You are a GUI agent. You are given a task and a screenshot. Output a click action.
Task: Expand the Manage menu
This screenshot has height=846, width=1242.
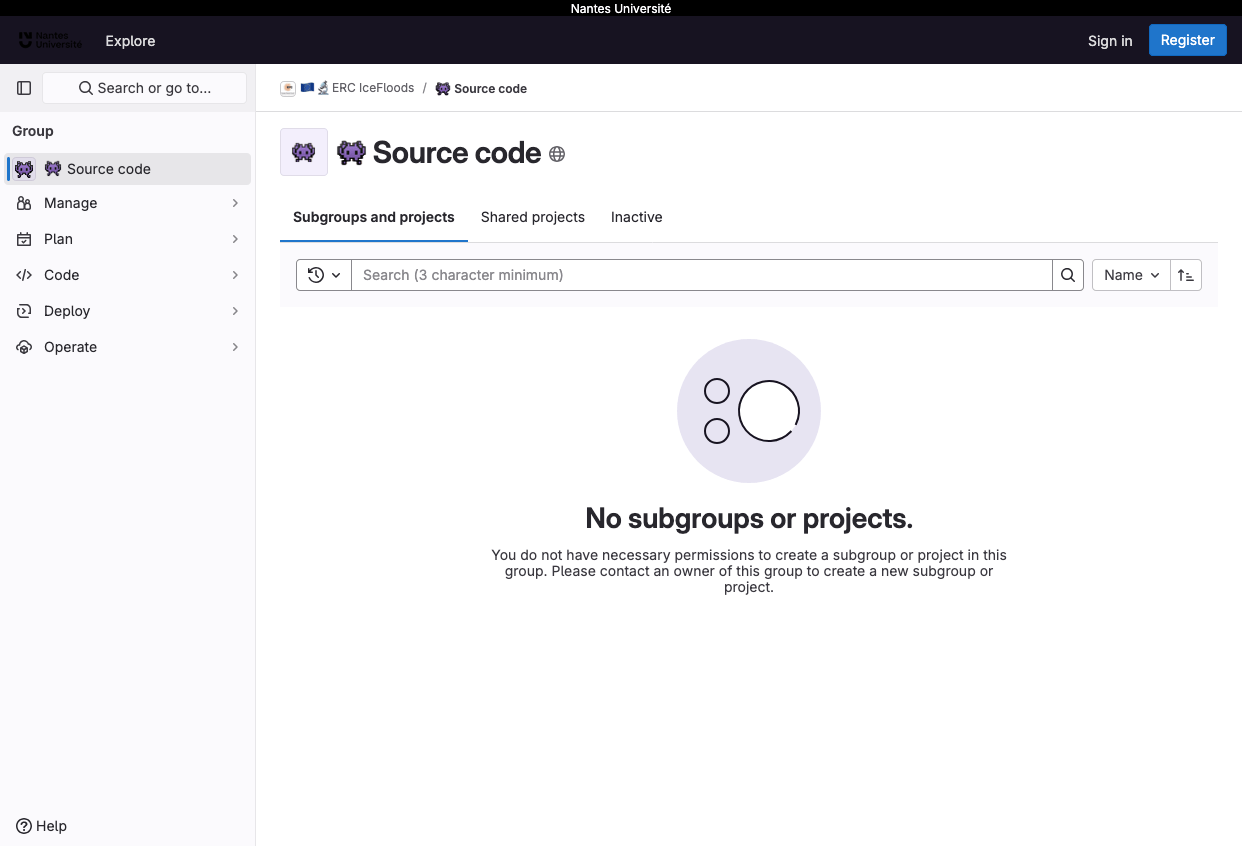(x=128, y=203)
